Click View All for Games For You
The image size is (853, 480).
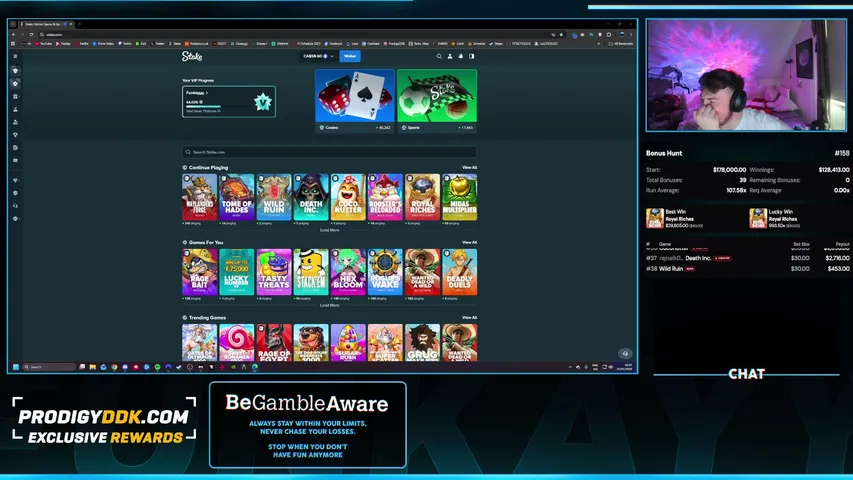pyautogui.click(x=469, y=242)
